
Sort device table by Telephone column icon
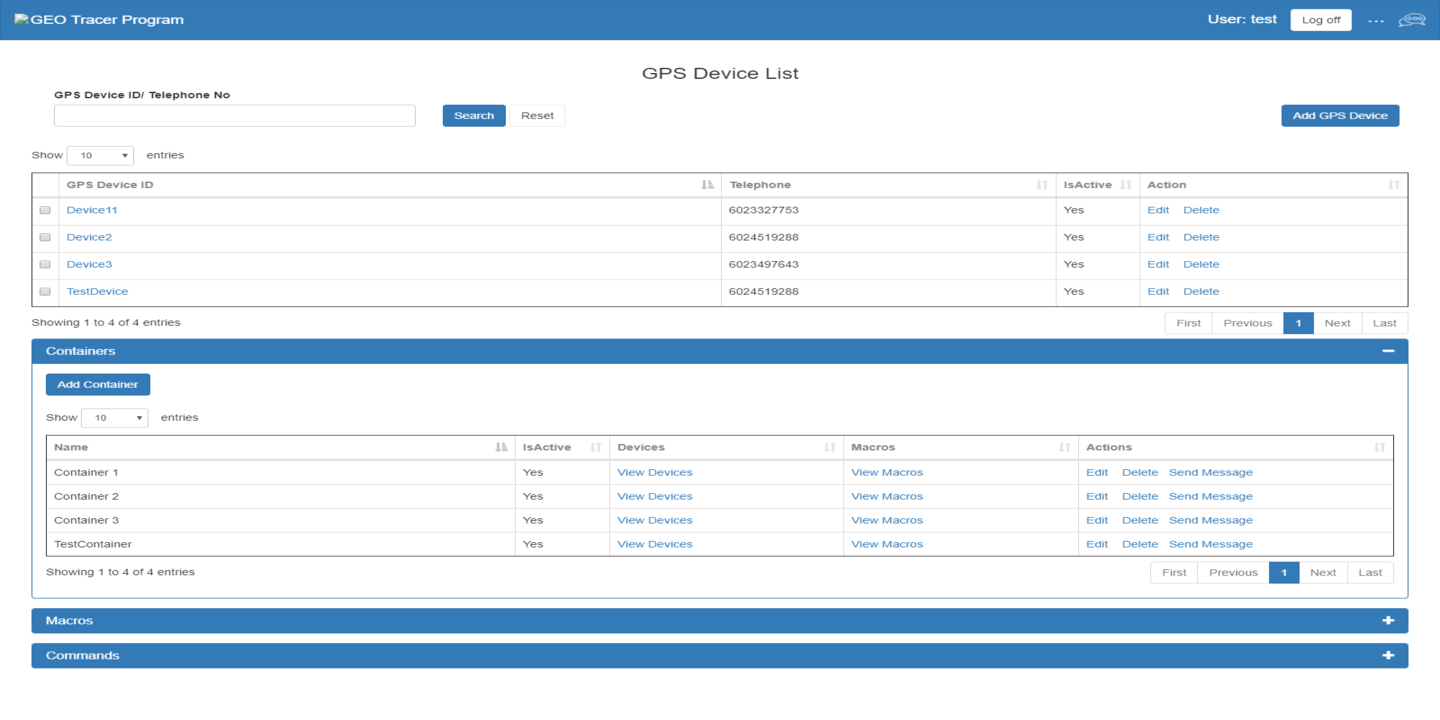pos(1042,185)
